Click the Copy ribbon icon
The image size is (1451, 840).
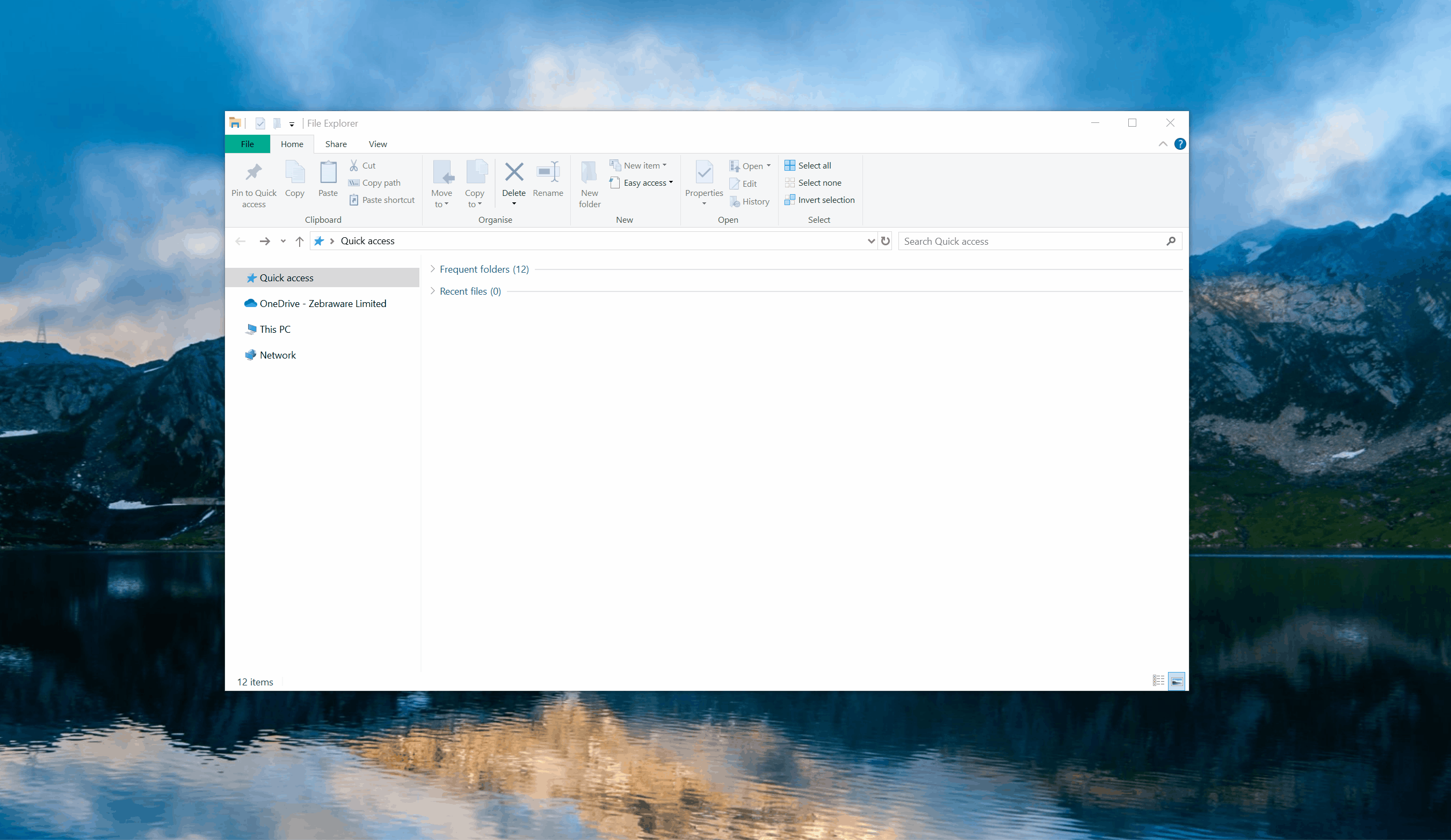(x=295, y=172)
